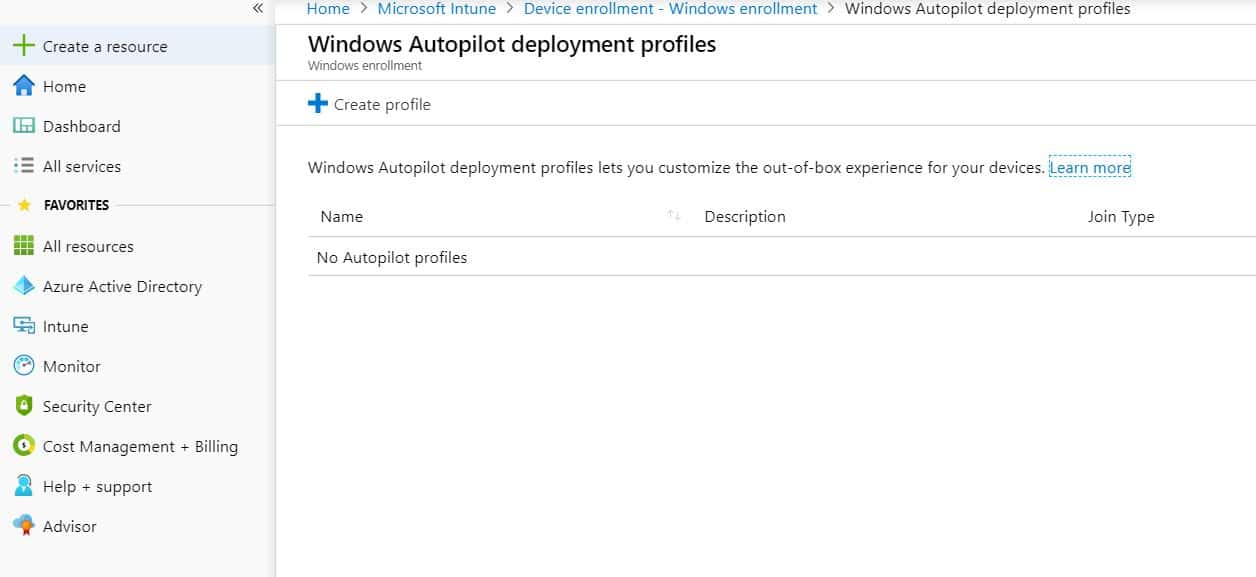The width and height of the screenshot is (1256, 577).
Task: Select All services in the sidebar
Action: click(x=24, y=166)
